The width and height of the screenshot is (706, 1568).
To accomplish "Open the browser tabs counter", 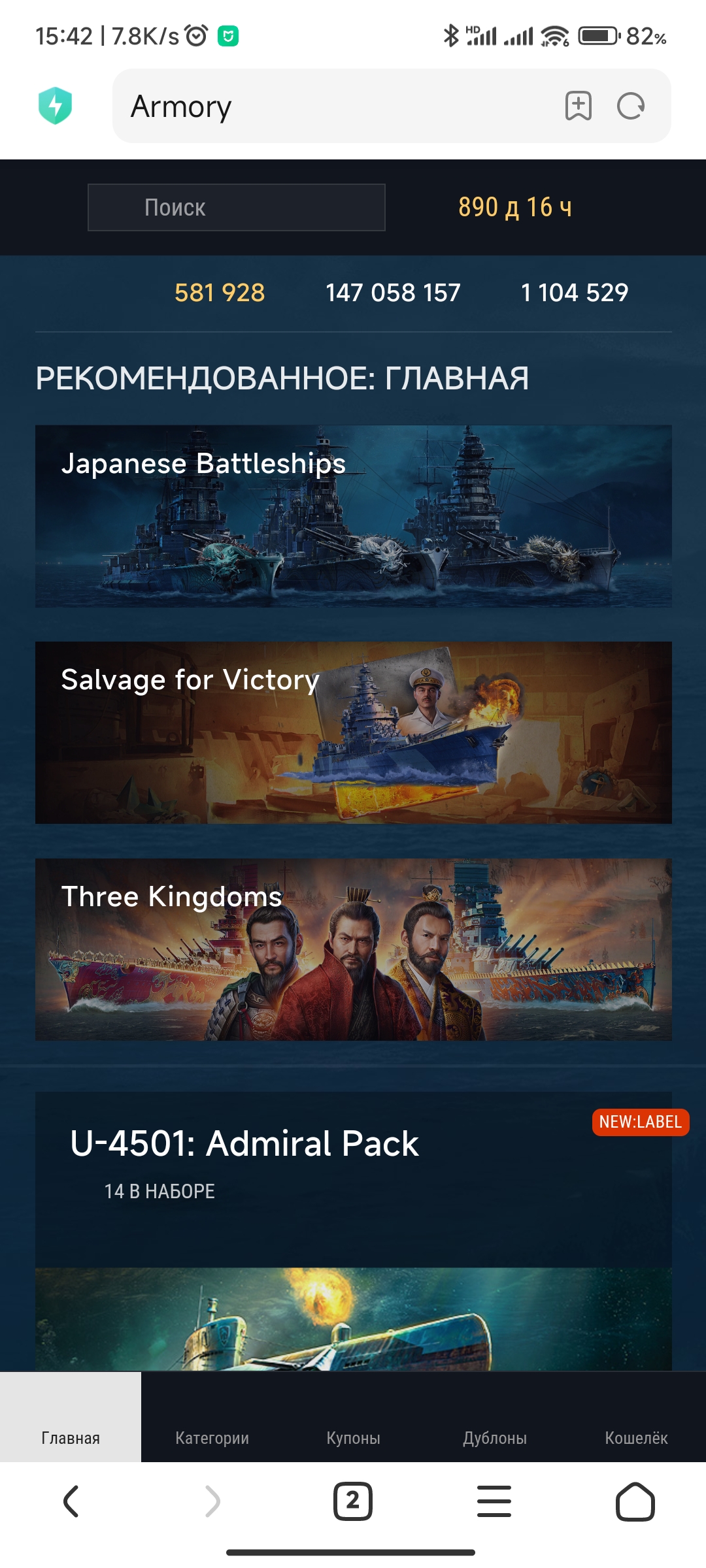I will click(x=353, y=1501).
